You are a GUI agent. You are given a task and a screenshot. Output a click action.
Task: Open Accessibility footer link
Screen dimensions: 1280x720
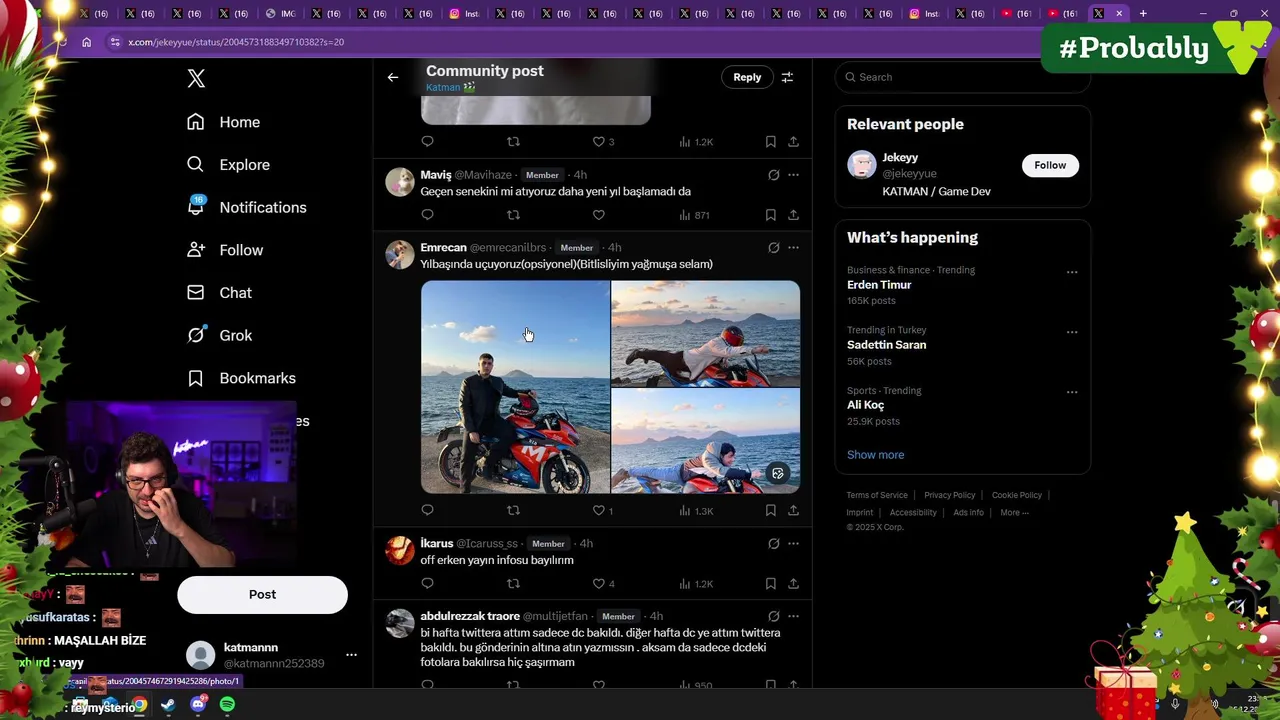click(913, 513)
